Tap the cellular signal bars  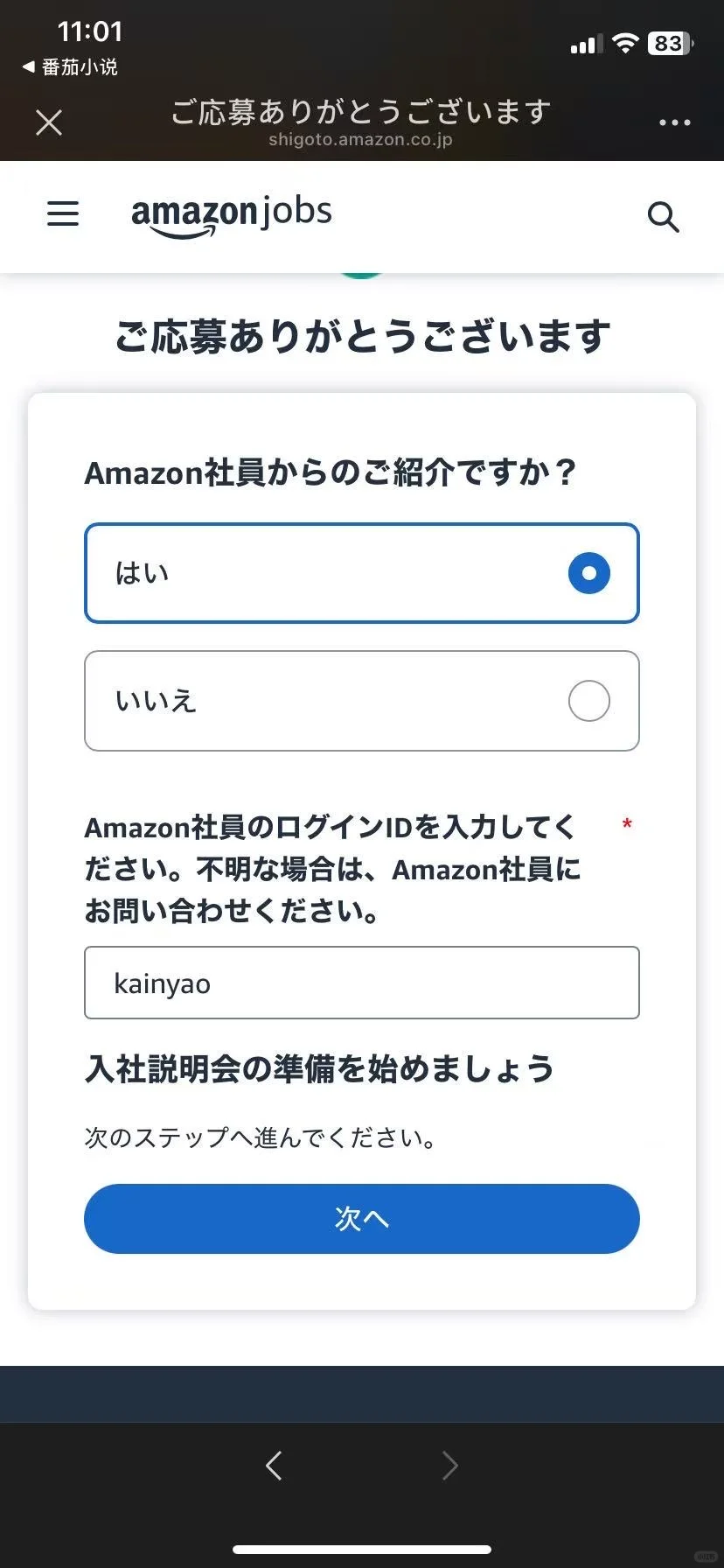(x=586, y=45)
